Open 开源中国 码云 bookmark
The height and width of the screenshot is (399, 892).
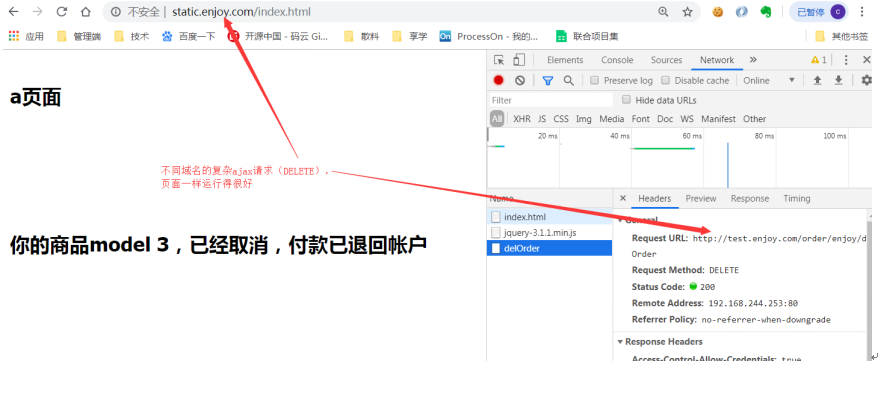(x=278, y=36)
